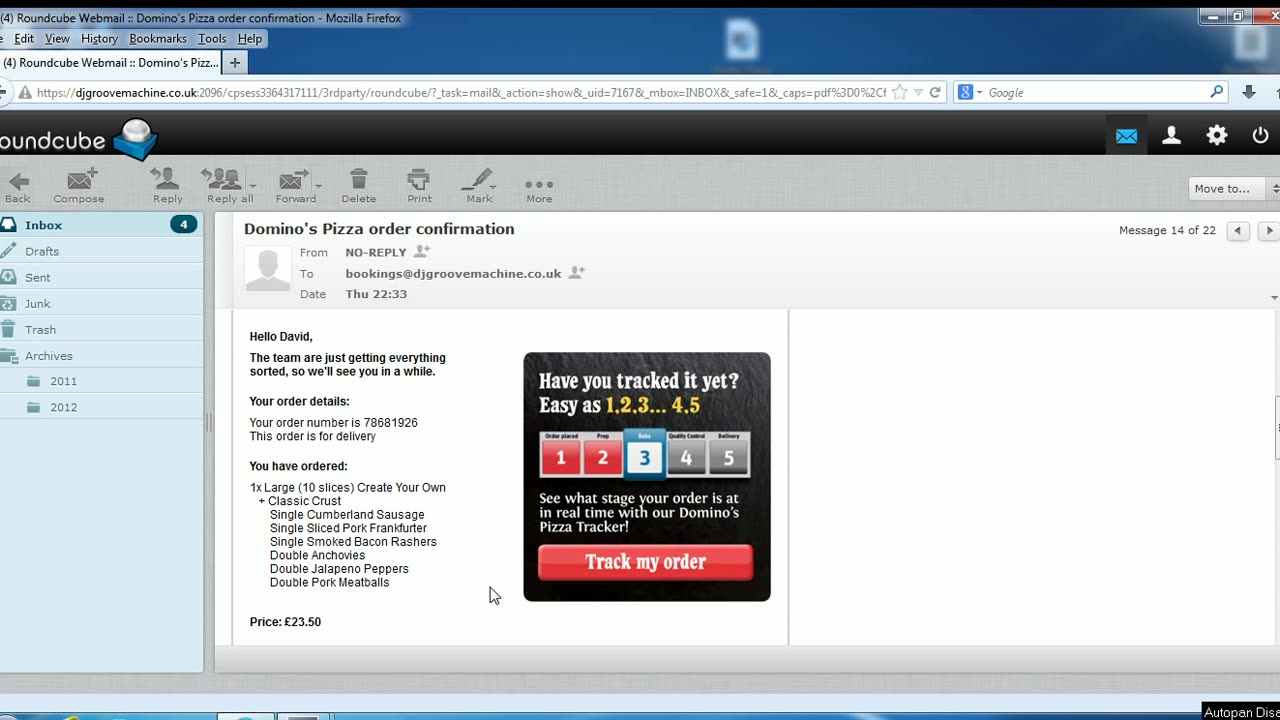Viewport: 1280px width, 720px height.
Task: Open Roundcube Settings gear
Action: (1216, 135)
